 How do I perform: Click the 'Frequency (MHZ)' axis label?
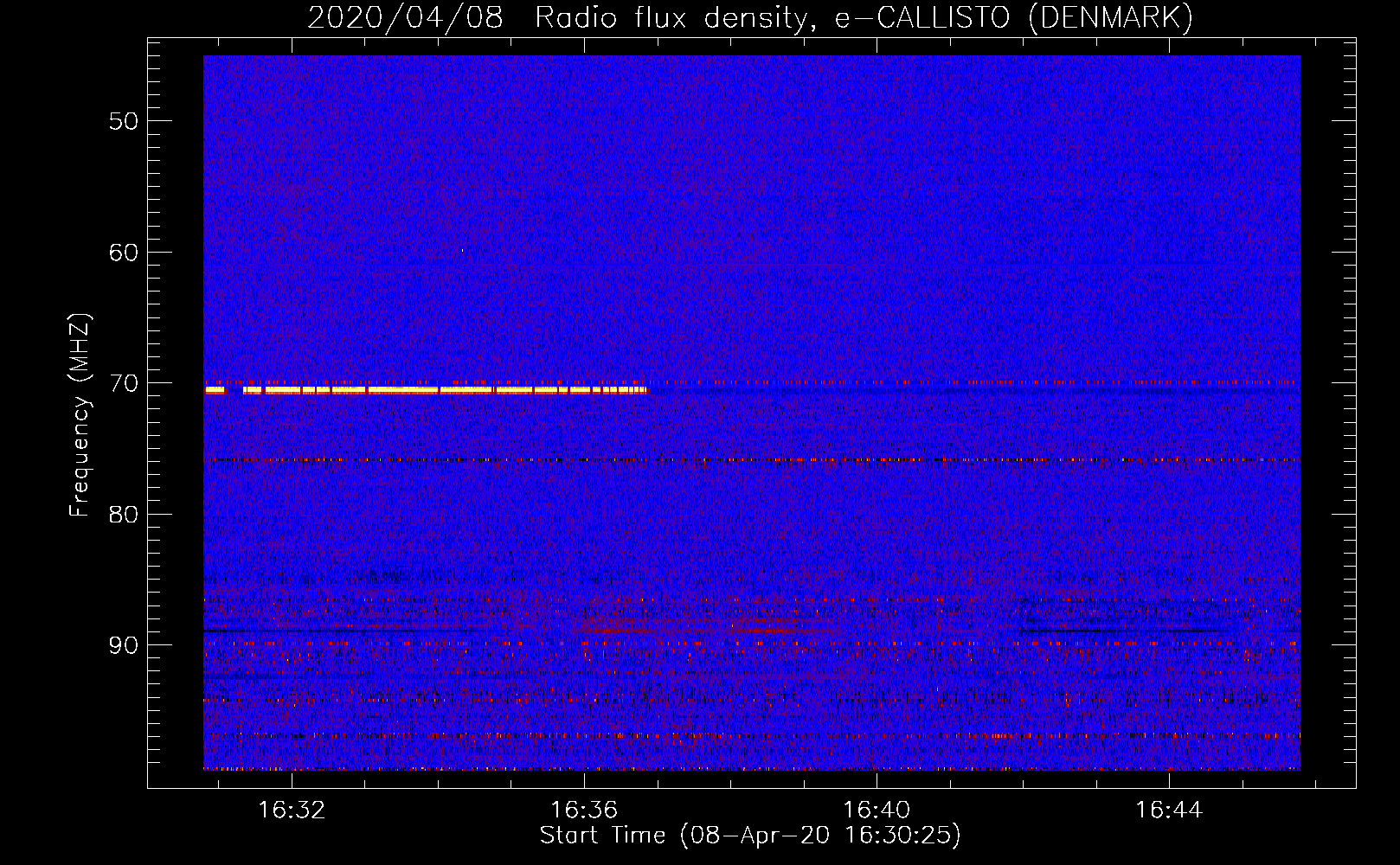click(x=80, y=415)
